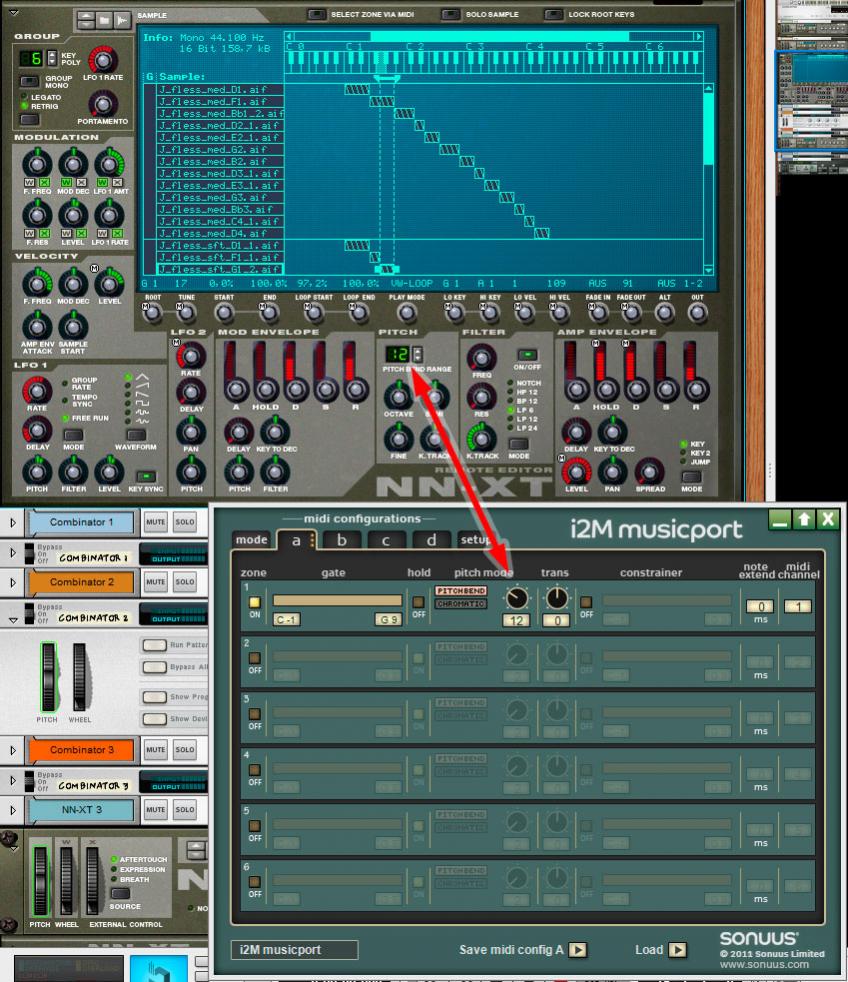Screen dimensions: 848x982
Task: Click the browse sample folder icon
Action: tap(104, 19)
